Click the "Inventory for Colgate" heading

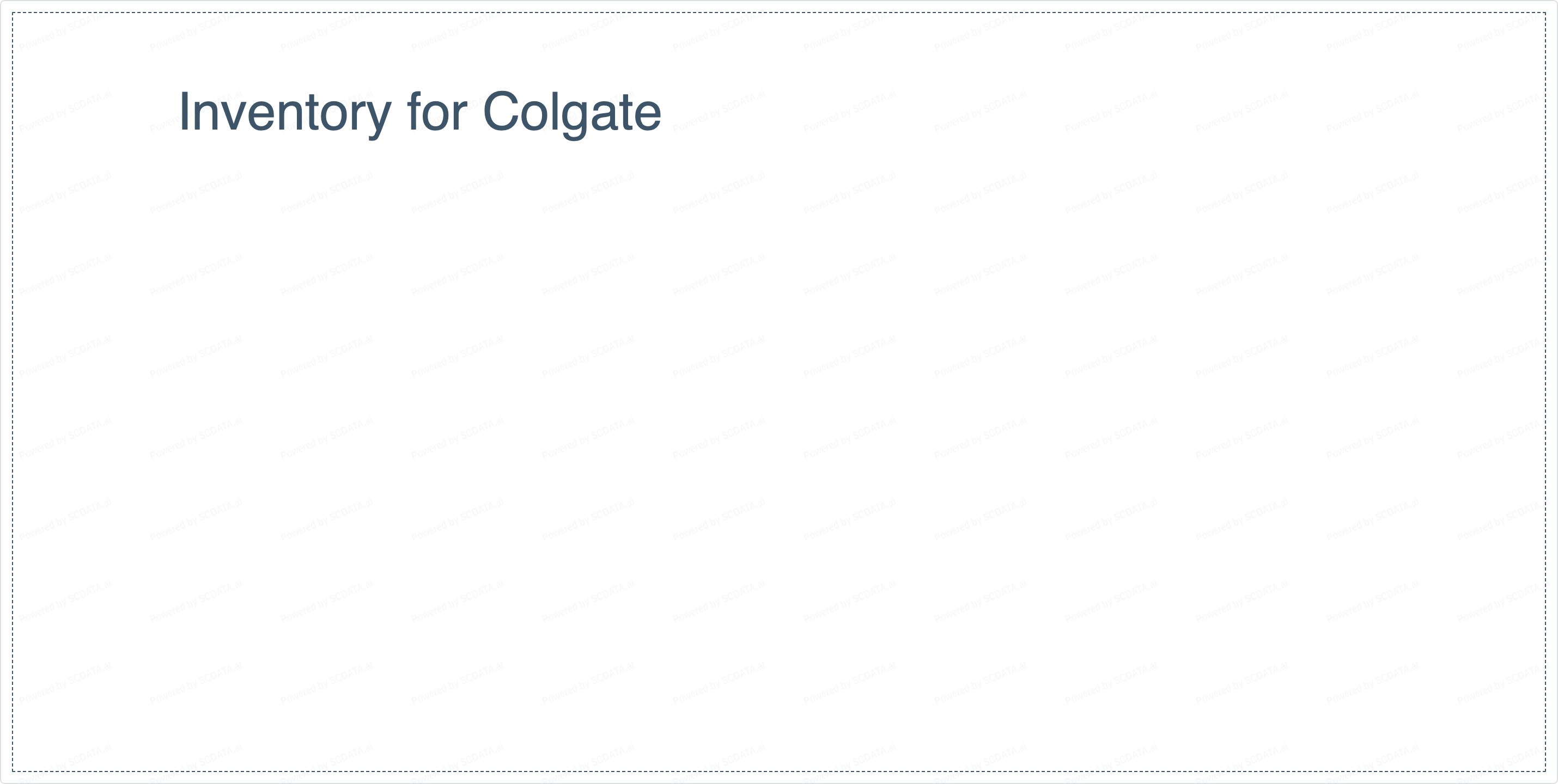pos(420,112)
